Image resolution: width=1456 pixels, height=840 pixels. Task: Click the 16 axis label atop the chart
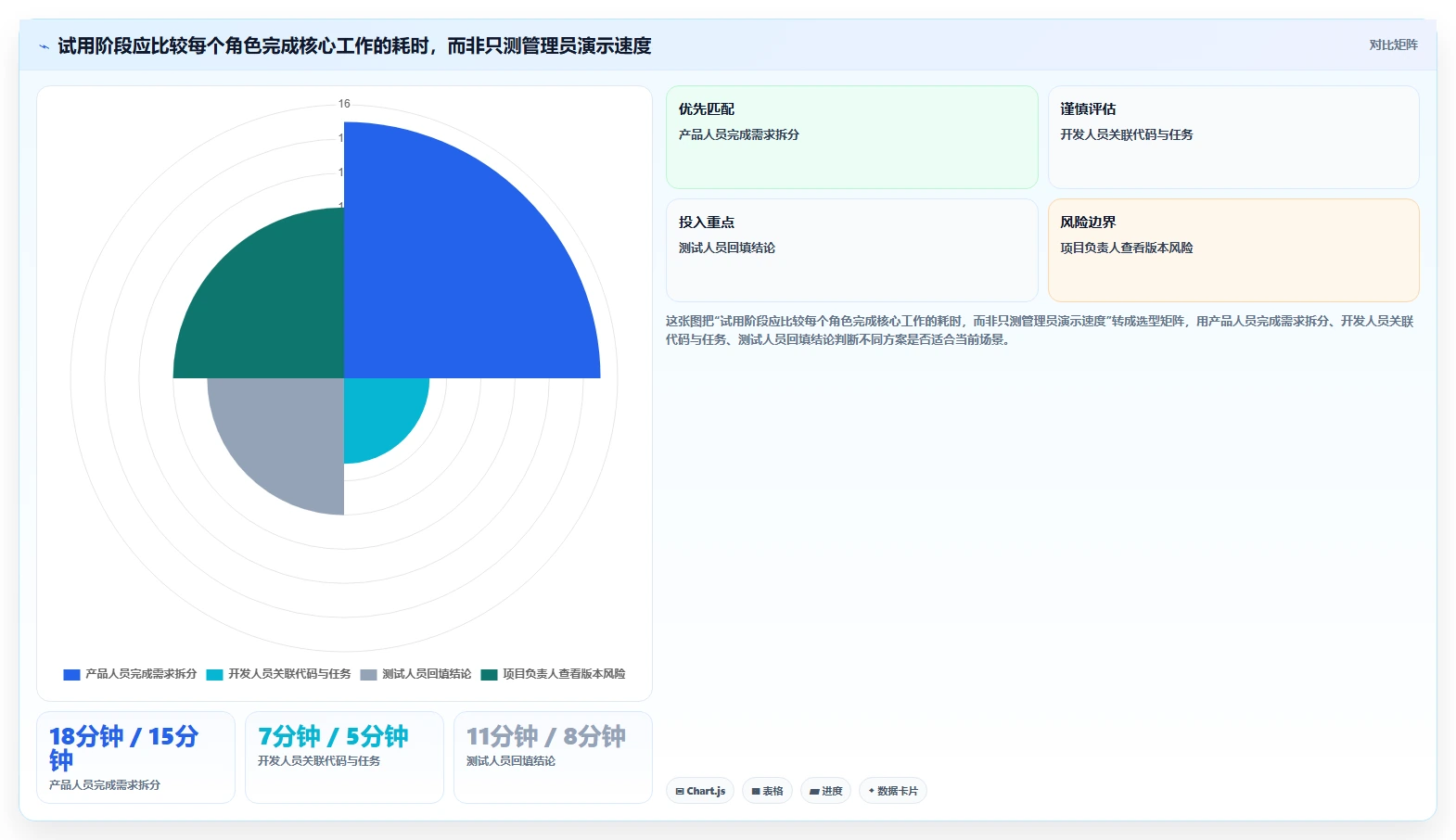pos(344,104)
